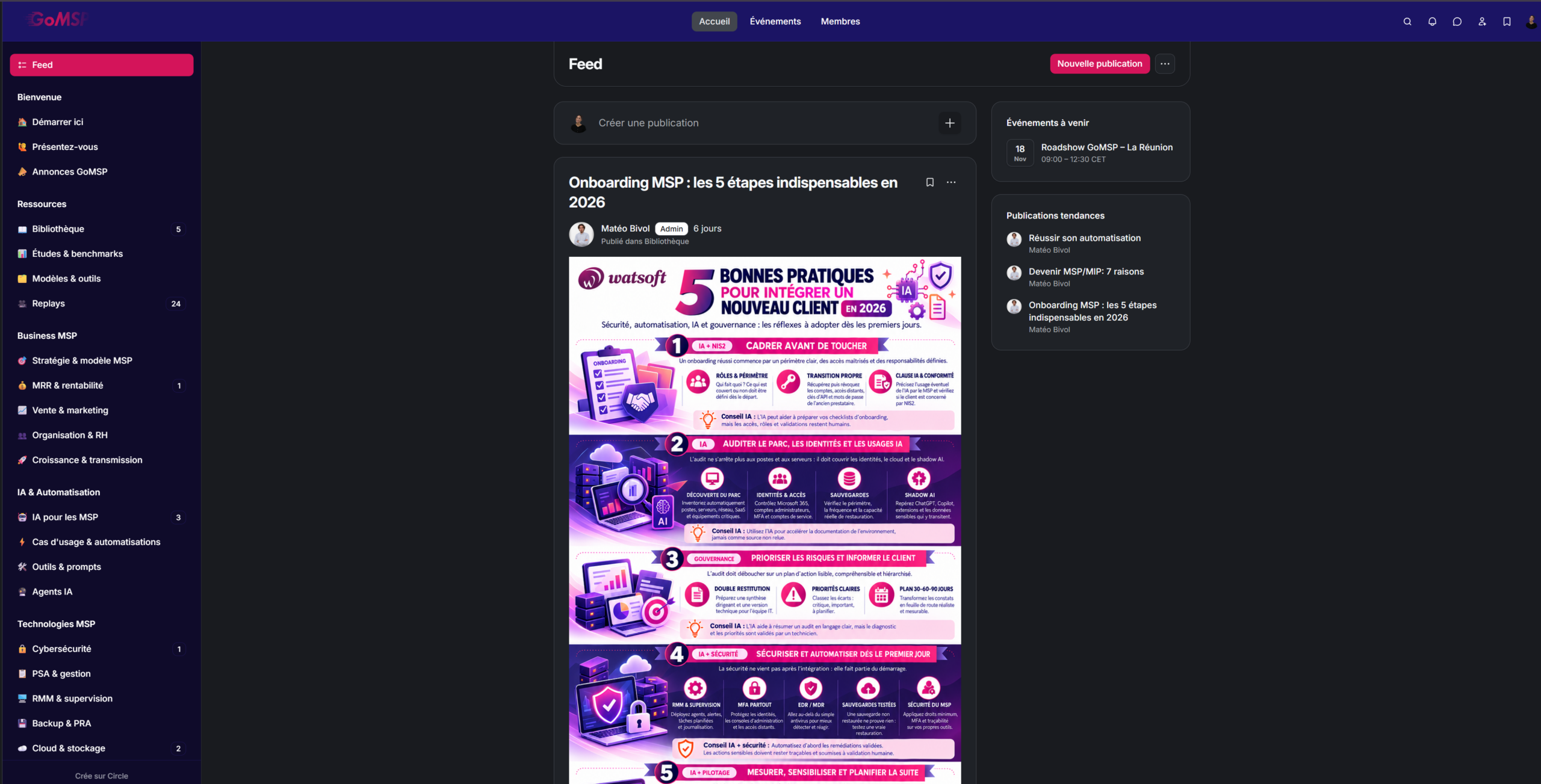Open Présentez-vous space
1541x784 pixels.
(x=102, y=147)
